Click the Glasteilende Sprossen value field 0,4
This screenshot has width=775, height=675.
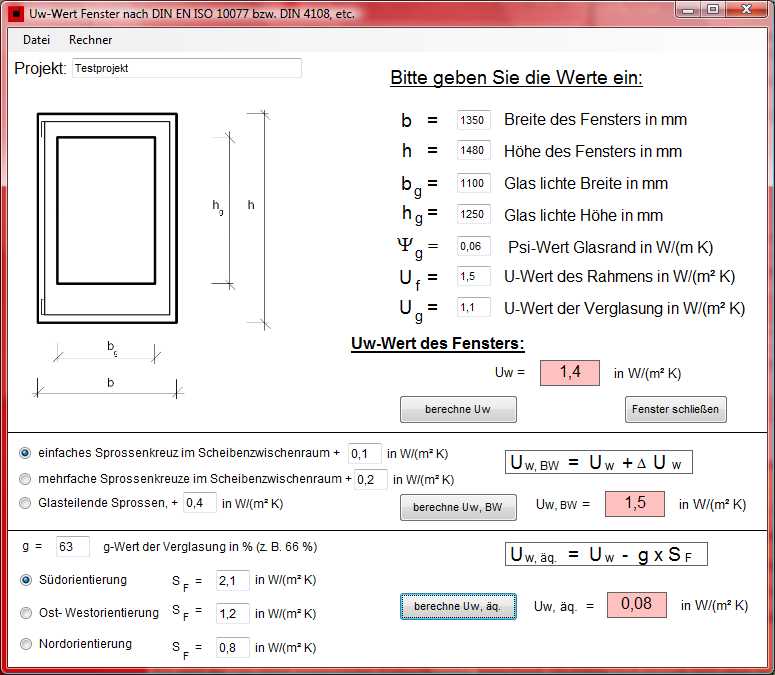click(200, 503)
